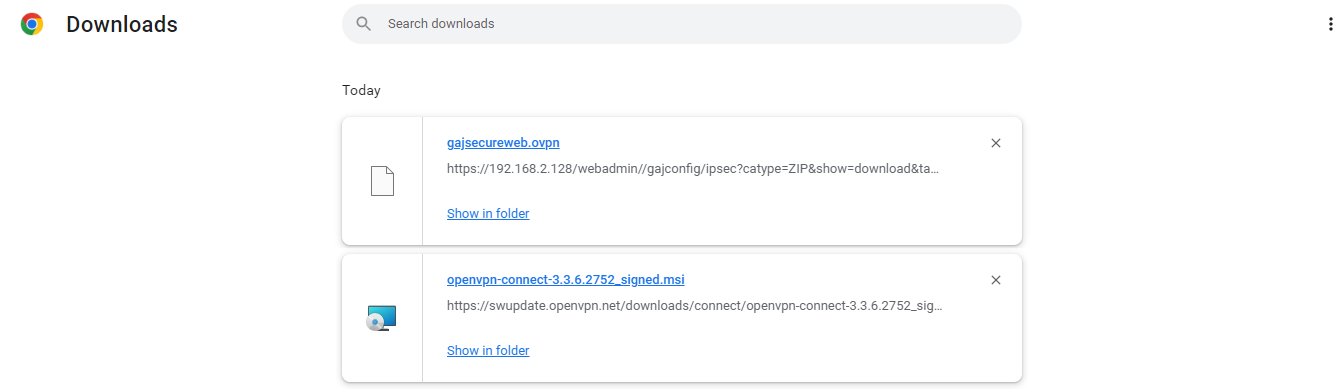Click the 192.168.2.128 webadmin source URL

click(693, 169)
